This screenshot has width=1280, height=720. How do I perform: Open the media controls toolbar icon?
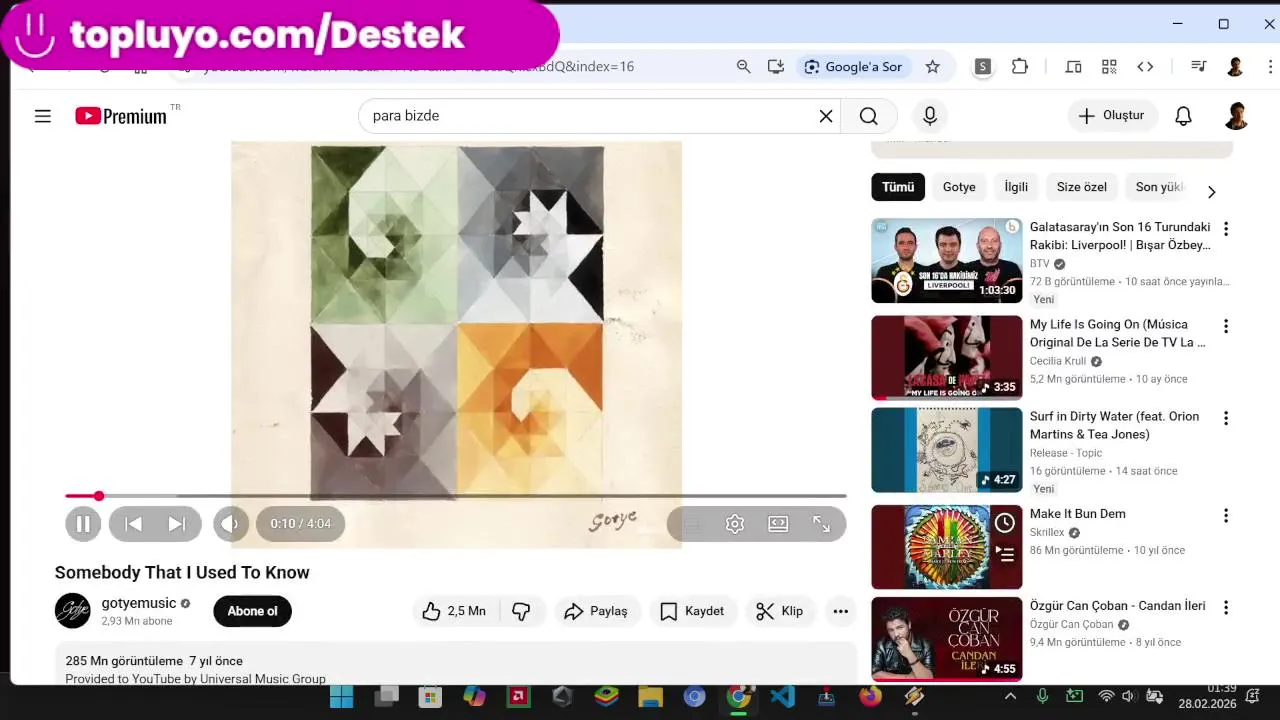tap(1198, 66)
